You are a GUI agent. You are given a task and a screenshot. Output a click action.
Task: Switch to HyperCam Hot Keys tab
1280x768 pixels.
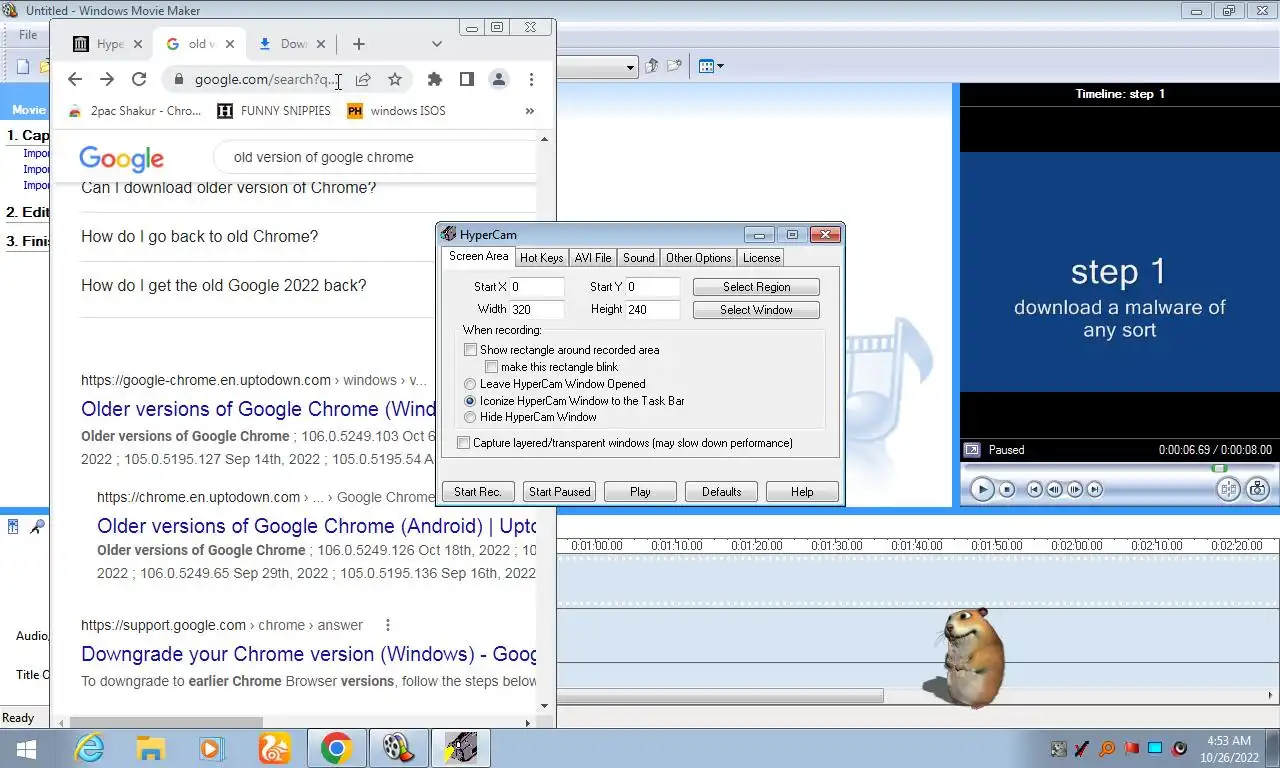click(541, 258)
